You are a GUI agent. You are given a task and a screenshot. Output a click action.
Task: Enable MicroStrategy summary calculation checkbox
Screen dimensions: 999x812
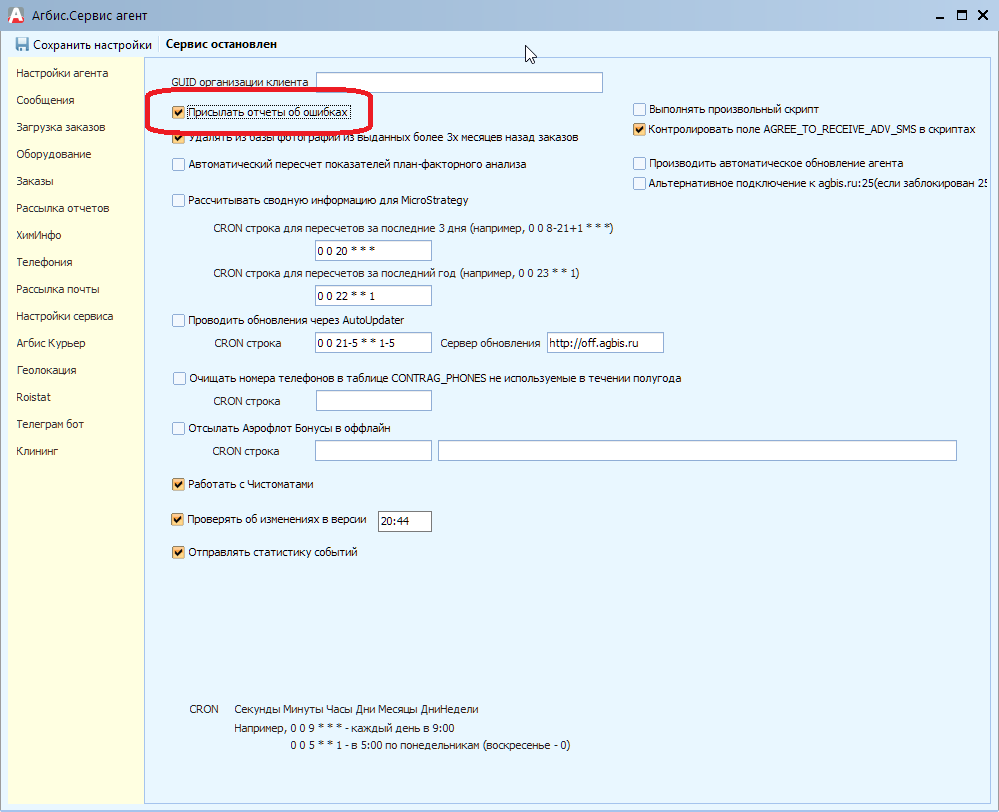tap(178, 200)
